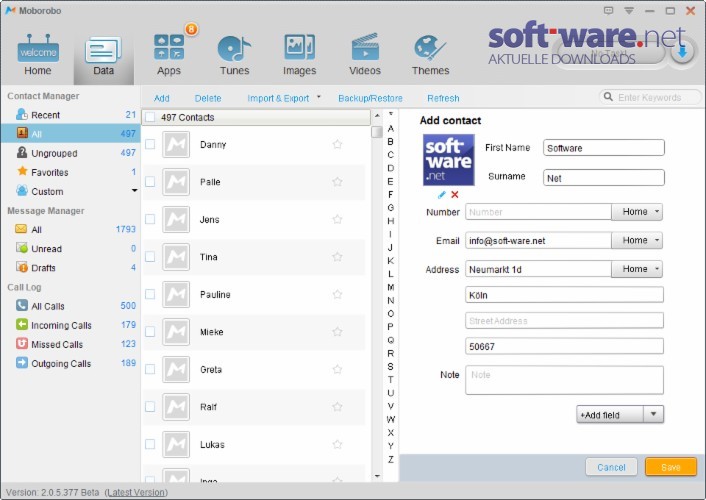
Task: Jump to letter M in alphabet index
Action: coord(390,287)
